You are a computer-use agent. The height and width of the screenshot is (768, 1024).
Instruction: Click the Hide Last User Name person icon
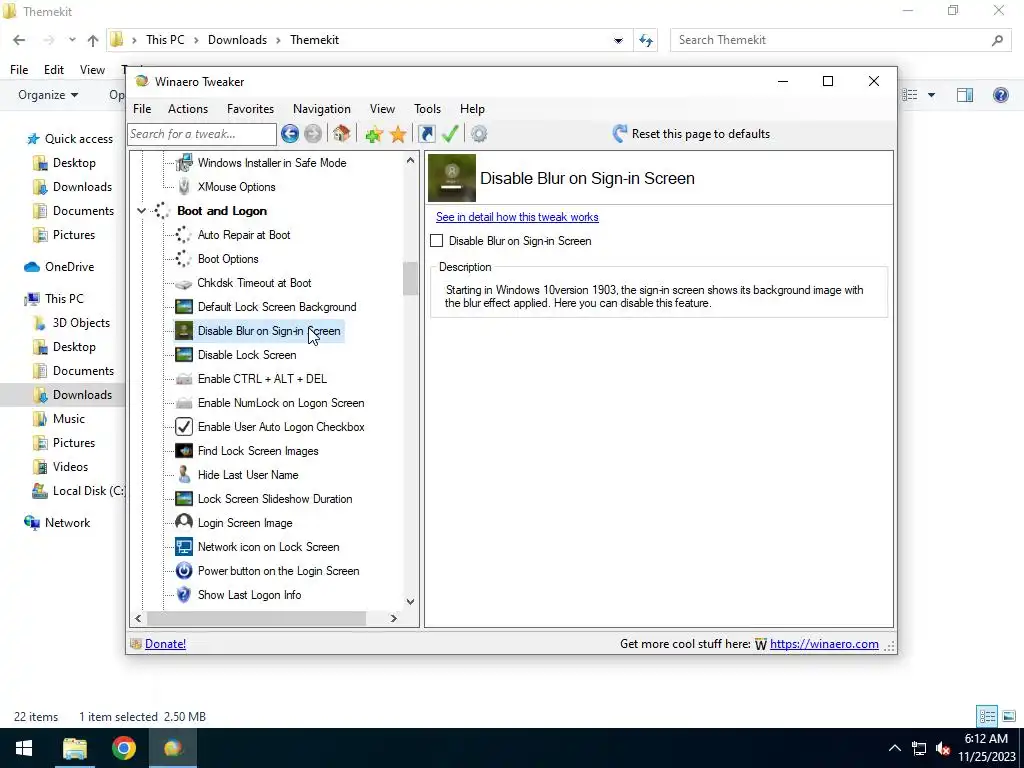[184, 475]
